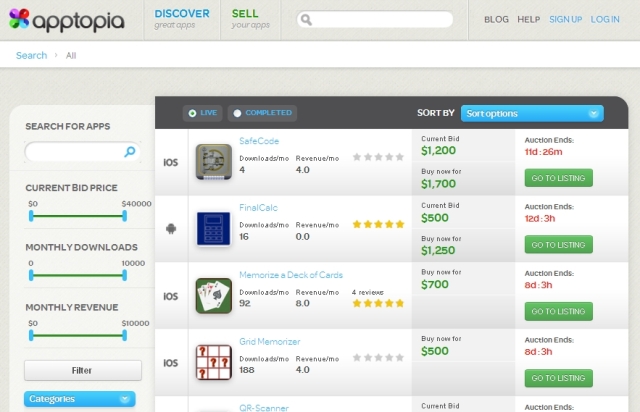Open the DISCOVER great apps tab

182,19
